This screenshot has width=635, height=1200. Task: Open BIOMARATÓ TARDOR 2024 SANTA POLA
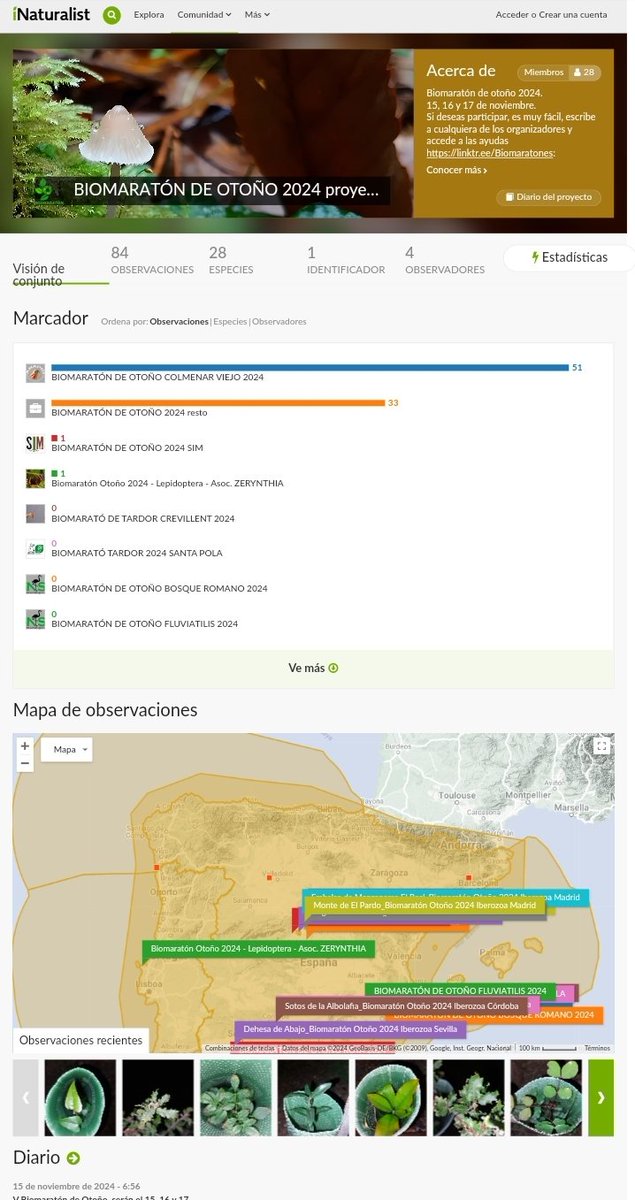pos(137,553)
